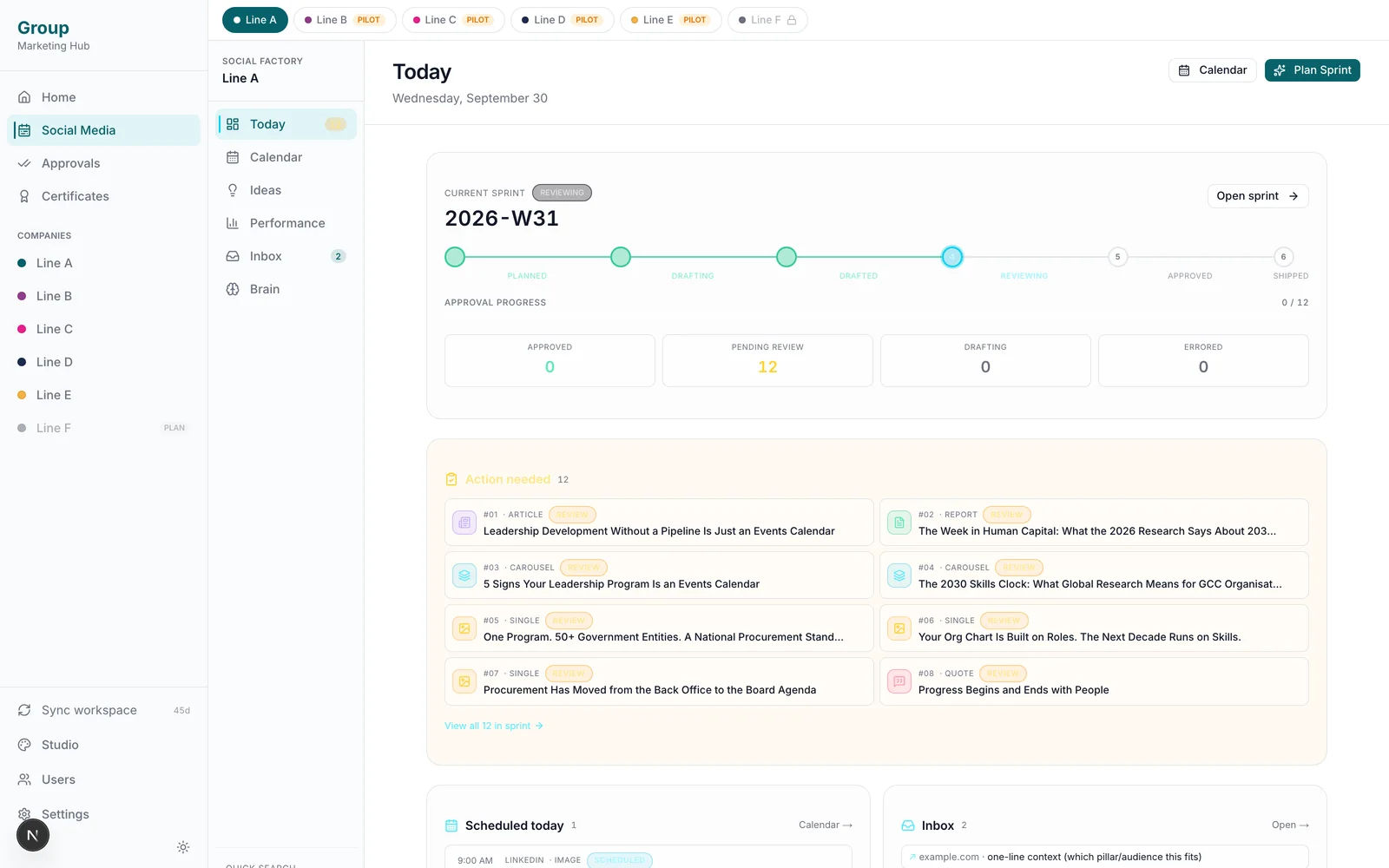This screenshot has height=868, width=1389.
Task: Click quote icon on item #08
Action: tap(899, 681)
